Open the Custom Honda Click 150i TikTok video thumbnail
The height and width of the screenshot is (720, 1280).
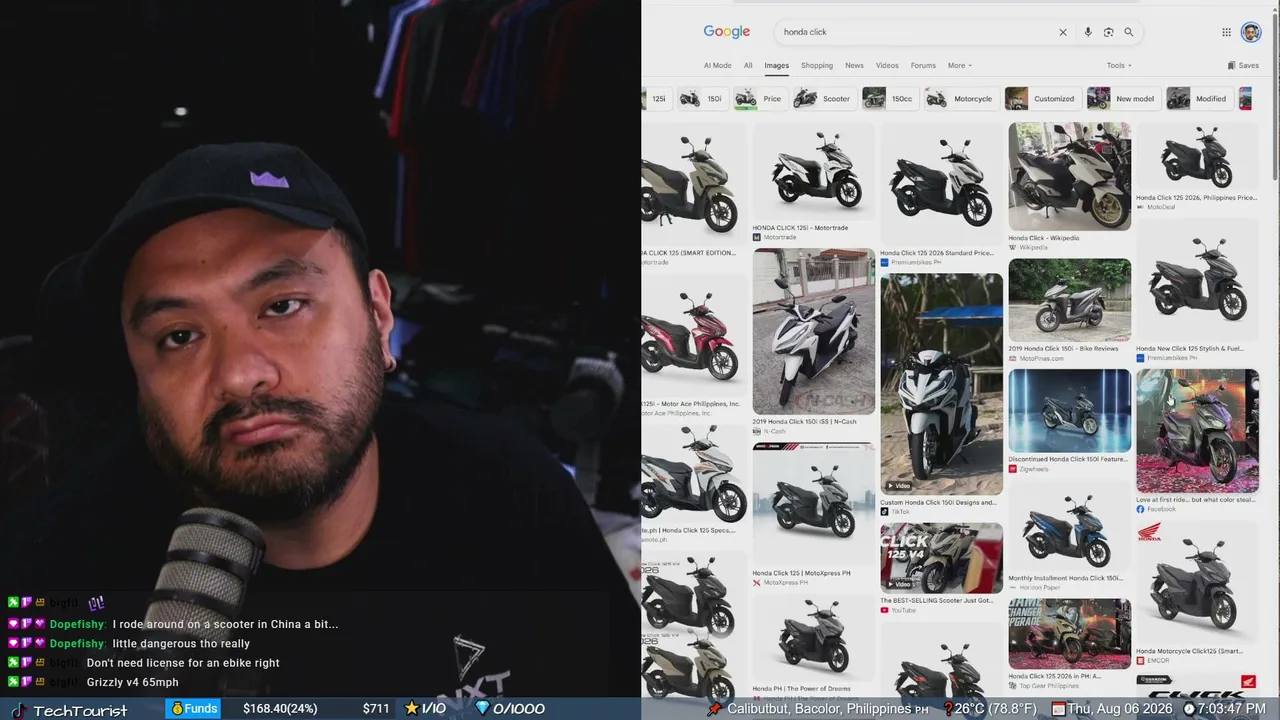point(941,384)
